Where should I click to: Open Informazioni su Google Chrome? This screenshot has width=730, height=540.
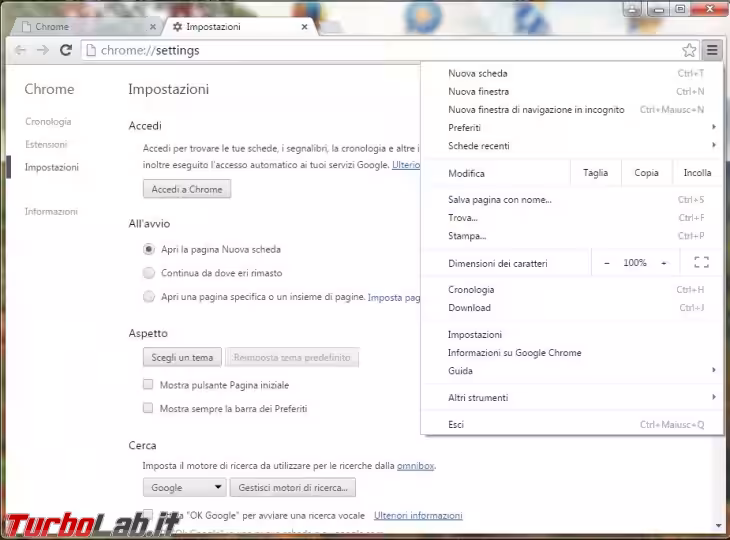click(x=572, y=353)
